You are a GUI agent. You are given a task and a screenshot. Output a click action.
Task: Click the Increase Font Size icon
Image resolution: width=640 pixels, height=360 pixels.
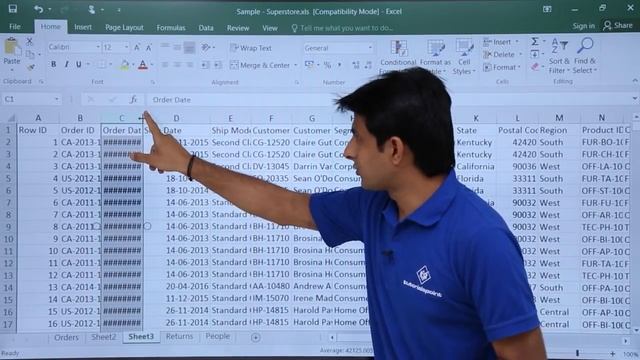pyautogui.click(x=137, y=47)
